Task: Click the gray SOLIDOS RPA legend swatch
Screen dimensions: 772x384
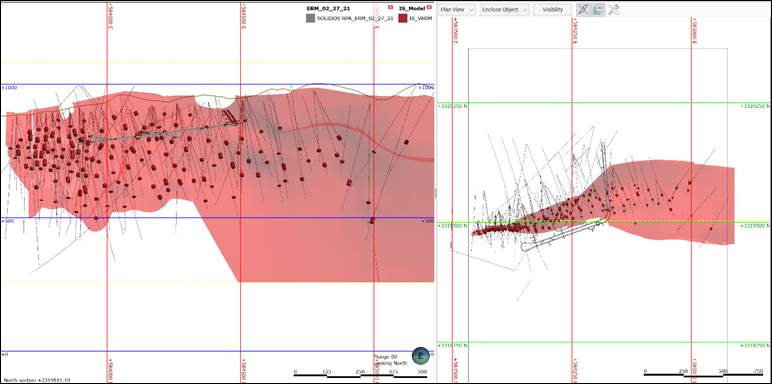Action: [x=310, y=18]
